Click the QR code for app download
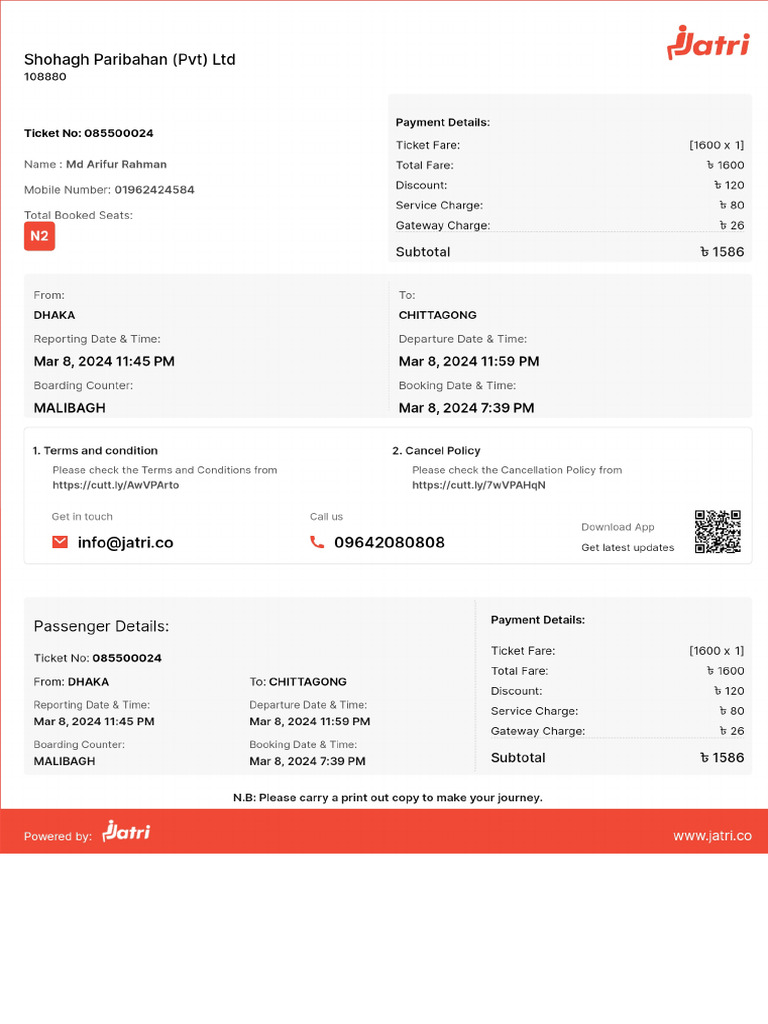The image size is (768, 1024). tap(718, 531)
